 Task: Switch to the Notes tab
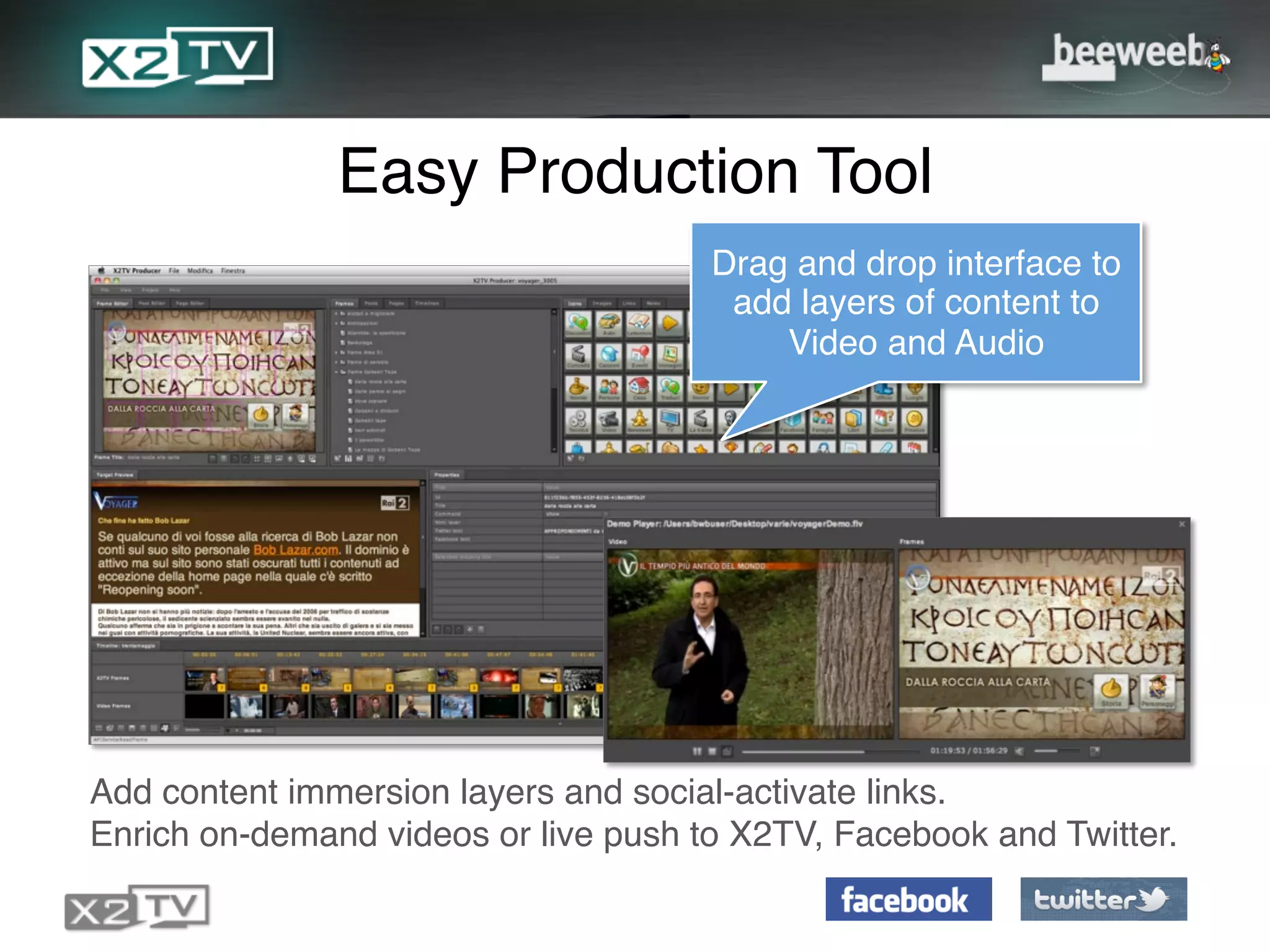[x=654, y=303]
